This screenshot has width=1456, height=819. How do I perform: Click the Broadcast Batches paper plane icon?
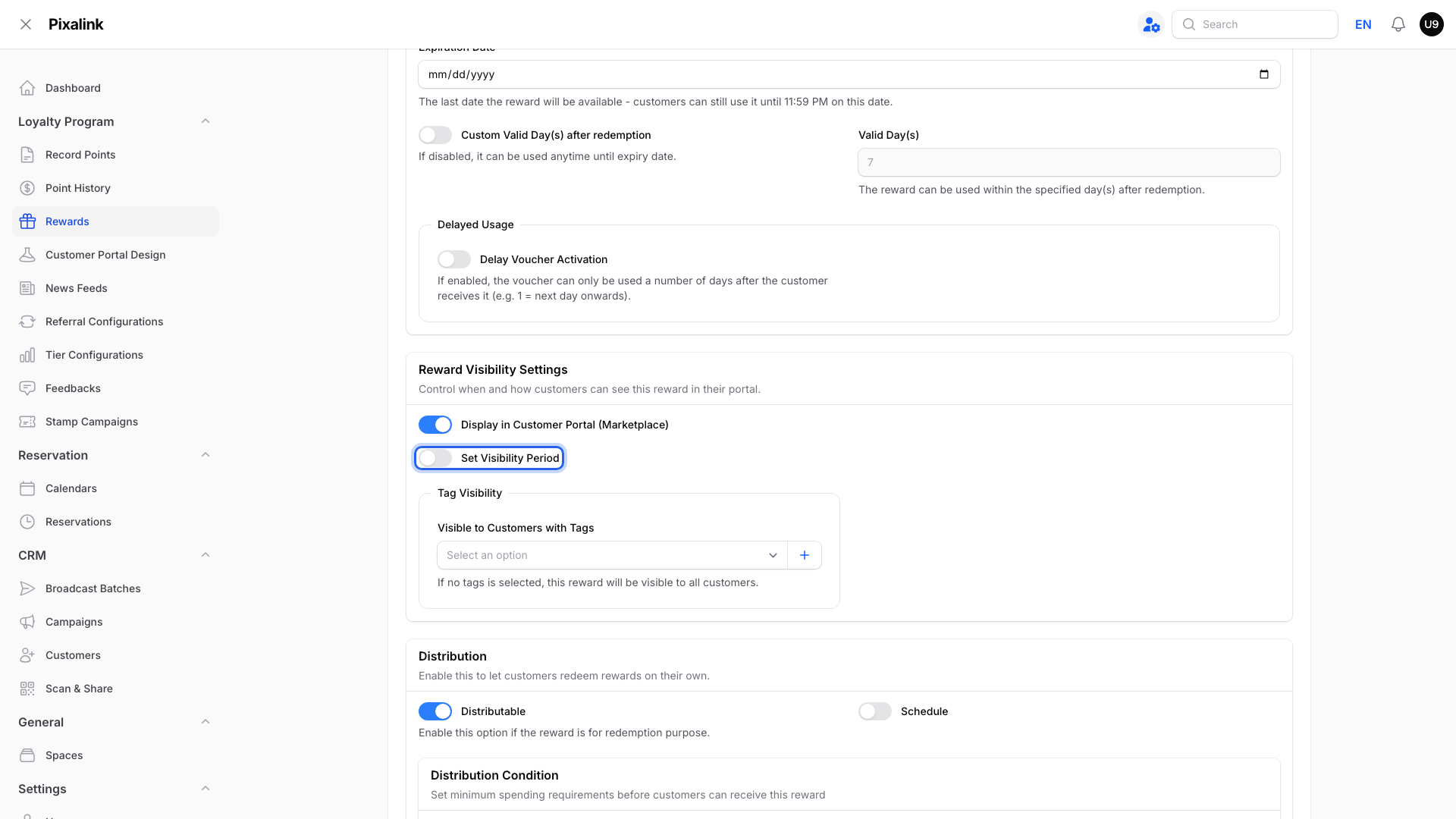click(x=27, y=588)
